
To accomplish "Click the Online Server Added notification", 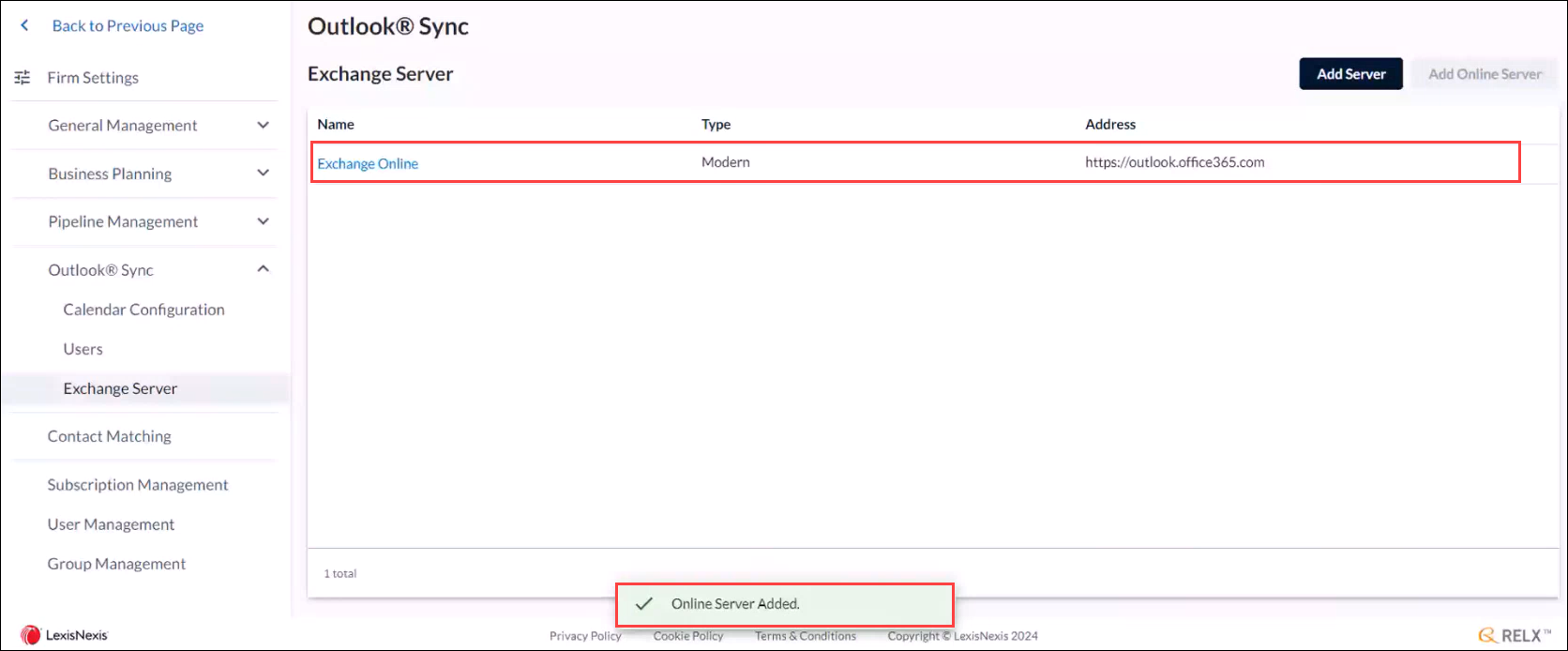I will coord(784,604).
